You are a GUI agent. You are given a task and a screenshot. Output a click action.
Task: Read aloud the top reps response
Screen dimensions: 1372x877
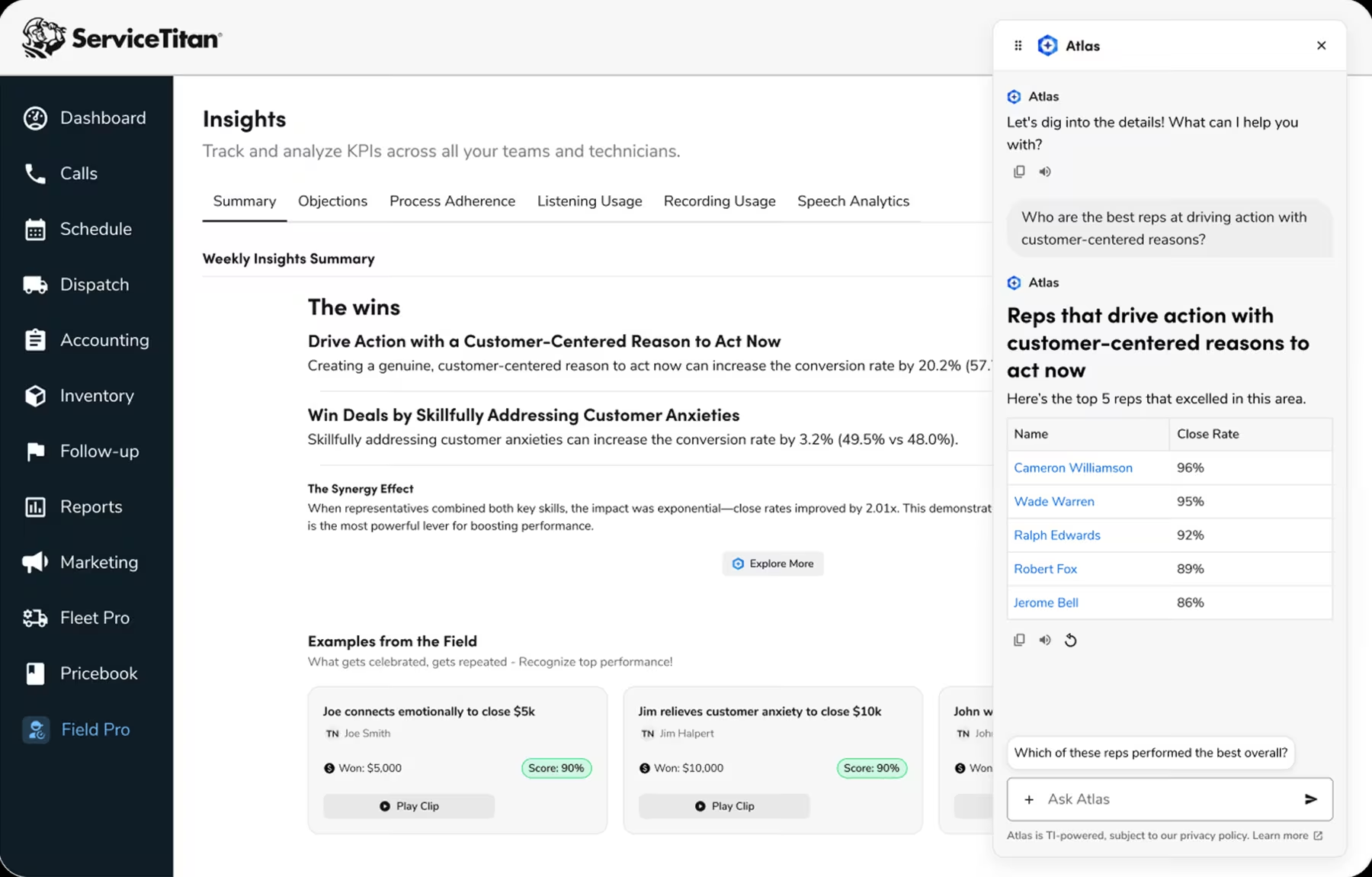[1045, 640]
